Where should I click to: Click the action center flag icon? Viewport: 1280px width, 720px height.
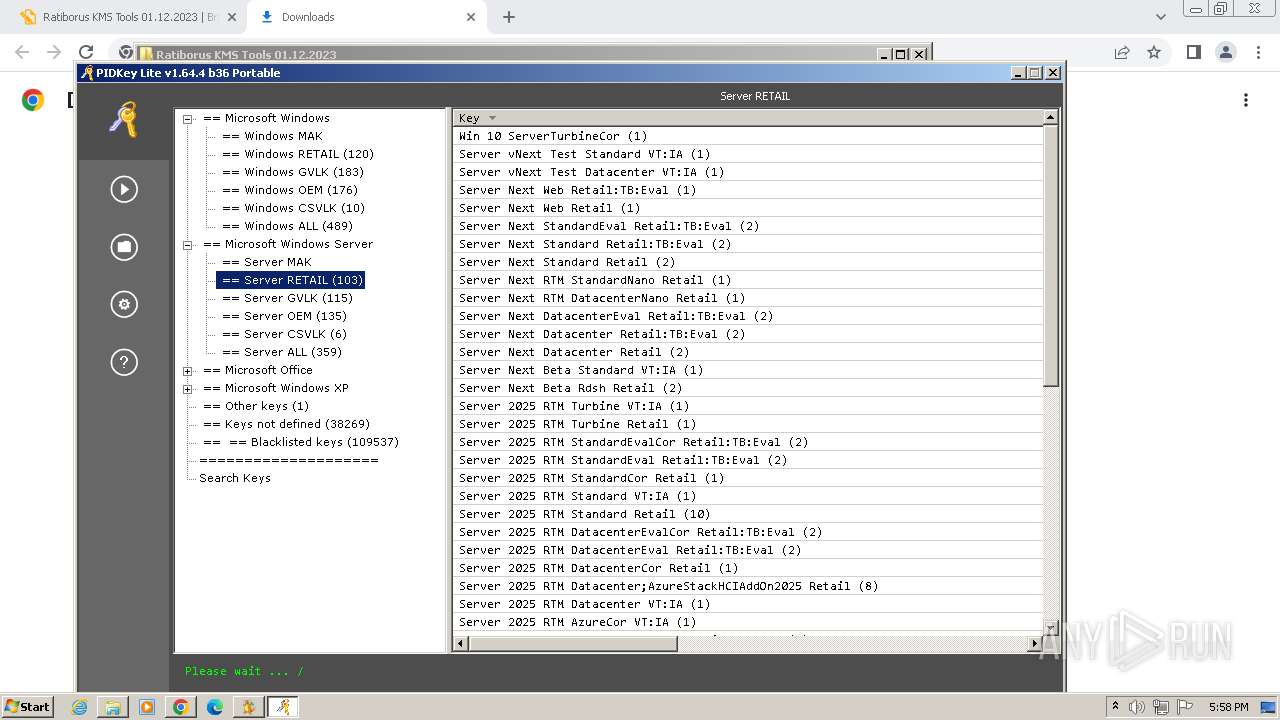coord(1185,707)
